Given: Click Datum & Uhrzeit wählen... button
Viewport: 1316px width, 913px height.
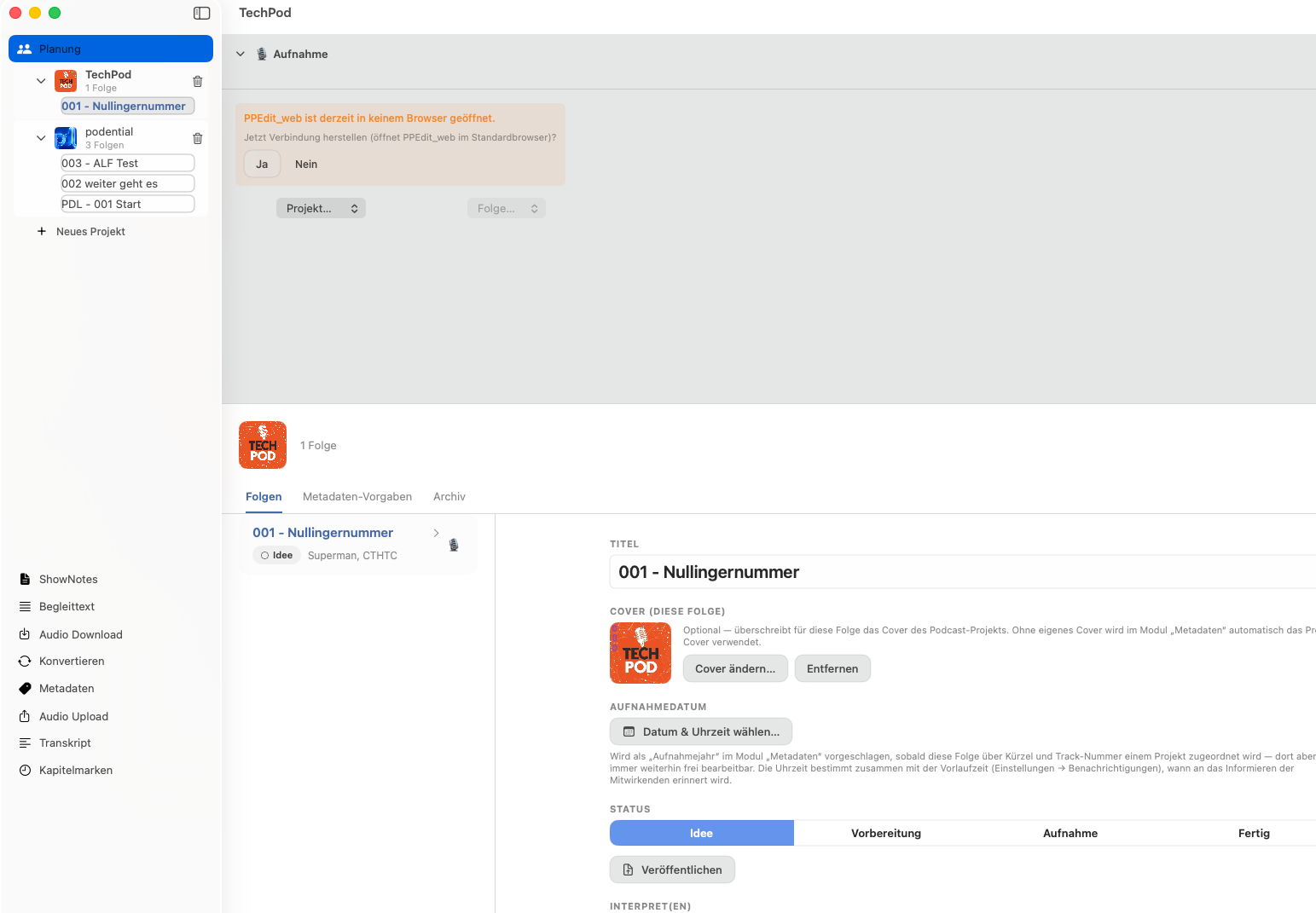Looking at the screenshot, I should coord(701,731).
